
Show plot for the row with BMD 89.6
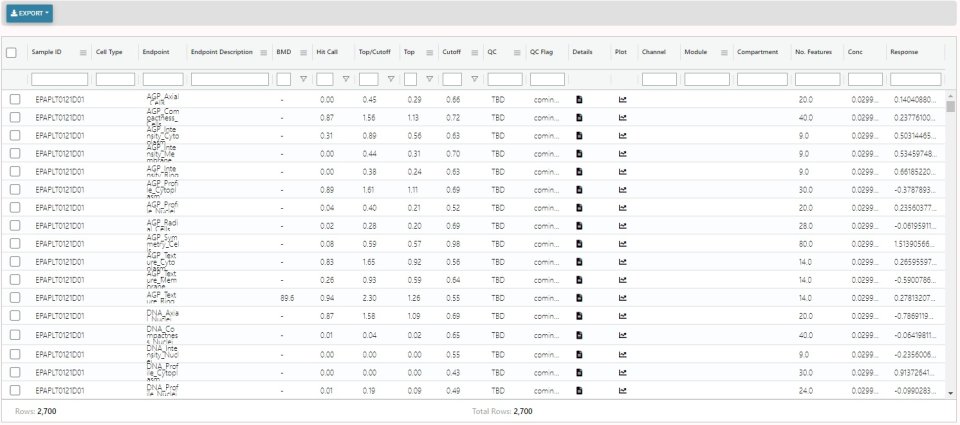pos(622,297)
